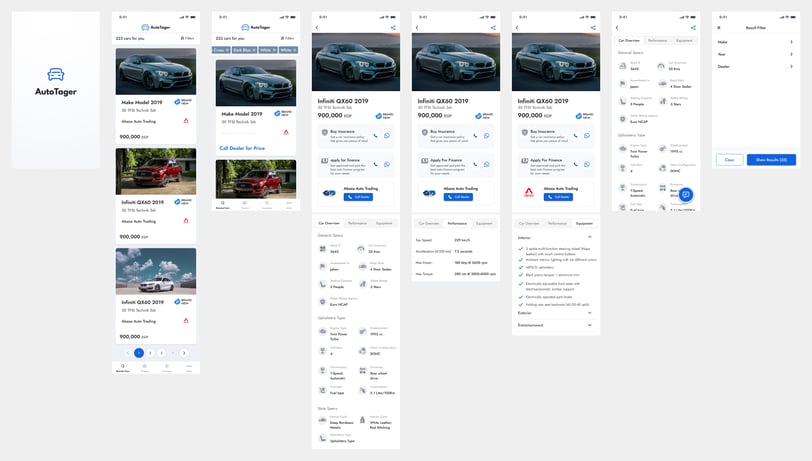Click Call Dealer button on Performance screen
The image size is (812, 461).
coord(458,197)
